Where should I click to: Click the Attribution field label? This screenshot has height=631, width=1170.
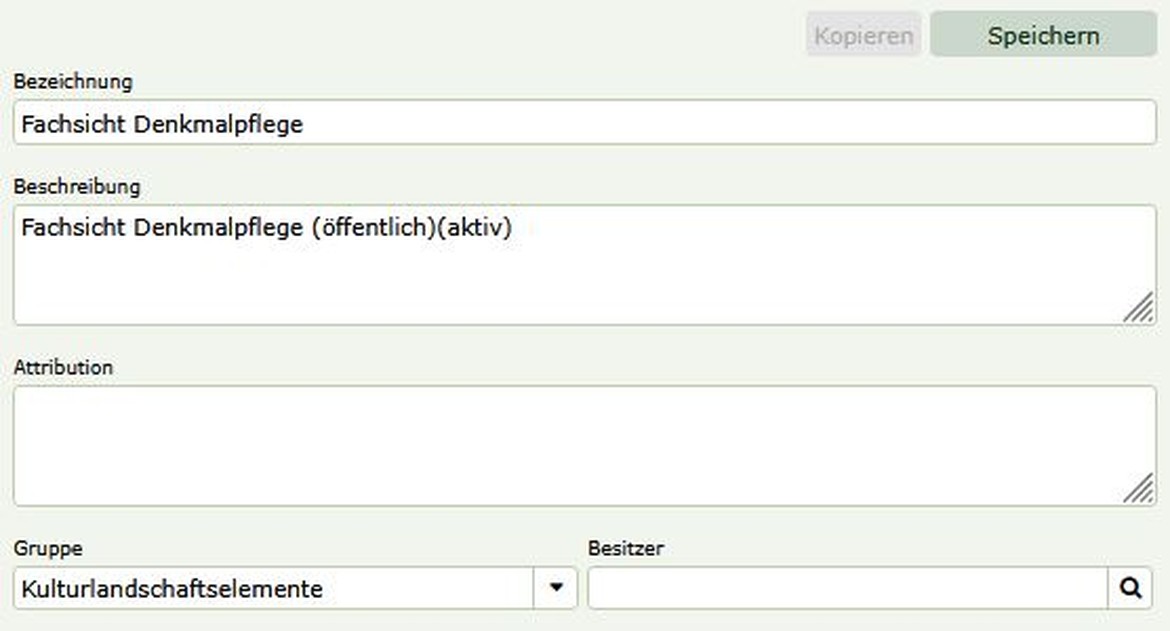[x=63, y=367]
